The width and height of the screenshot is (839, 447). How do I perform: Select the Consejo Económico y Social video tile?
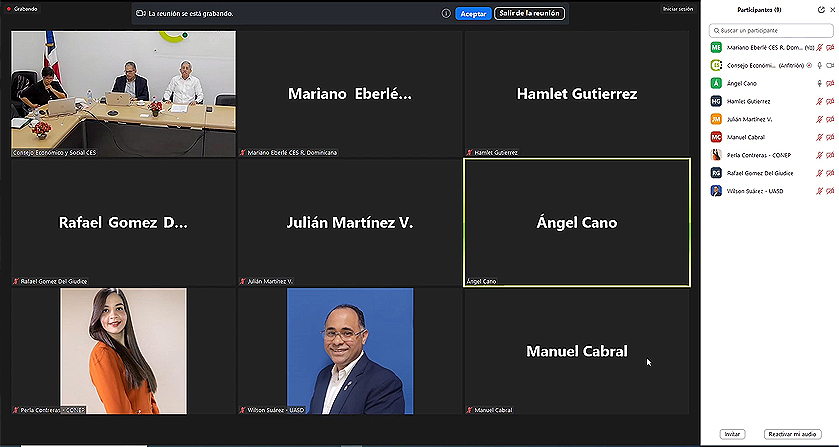[124, 94]
